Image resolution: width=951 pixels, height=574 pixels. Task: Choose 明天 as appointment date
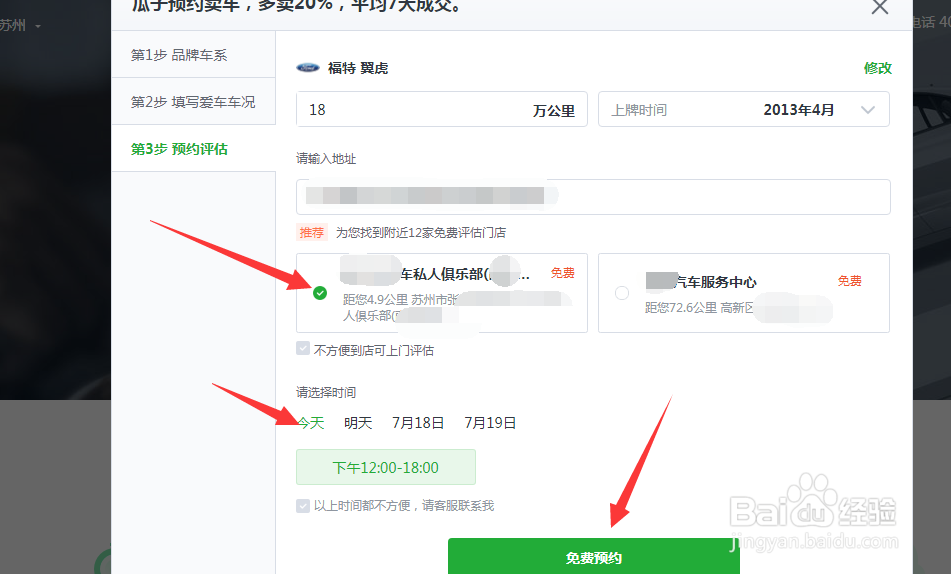(358, 423)
